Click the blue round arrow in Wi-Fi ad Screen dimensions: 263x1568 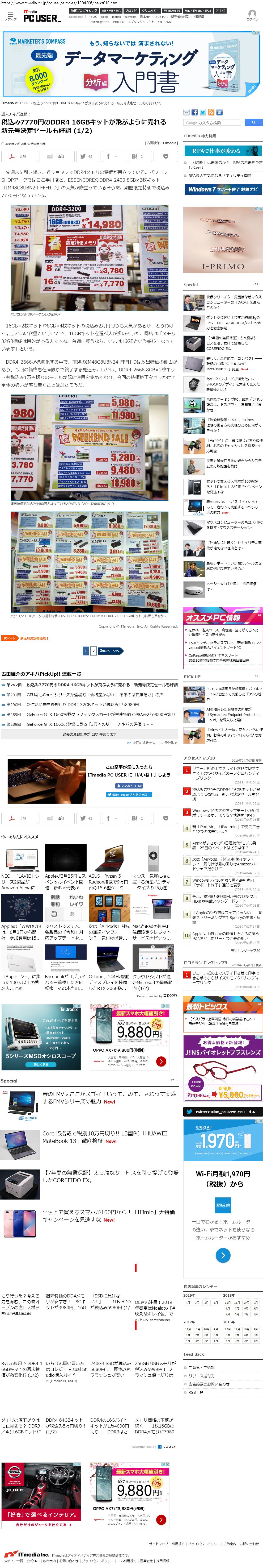point(223,1255)
